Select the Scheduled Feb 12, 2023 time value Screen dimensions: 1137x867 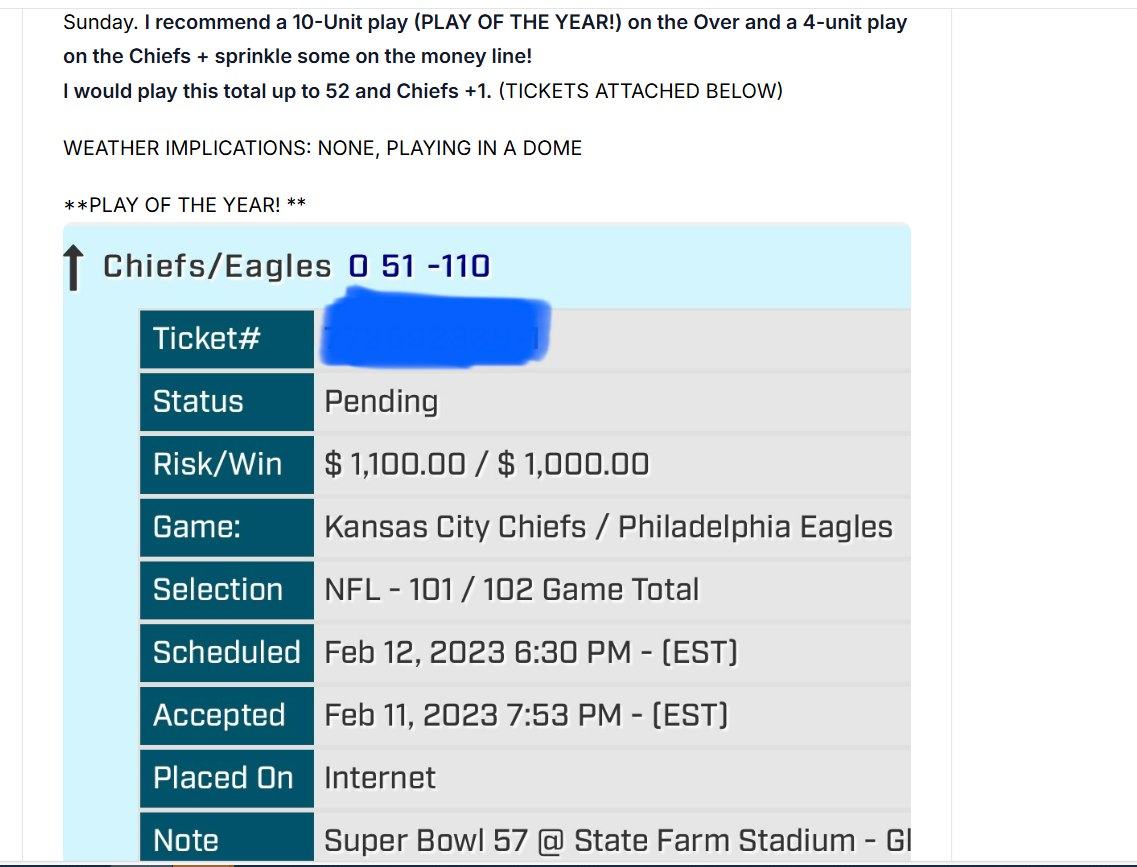click(531, 652)
